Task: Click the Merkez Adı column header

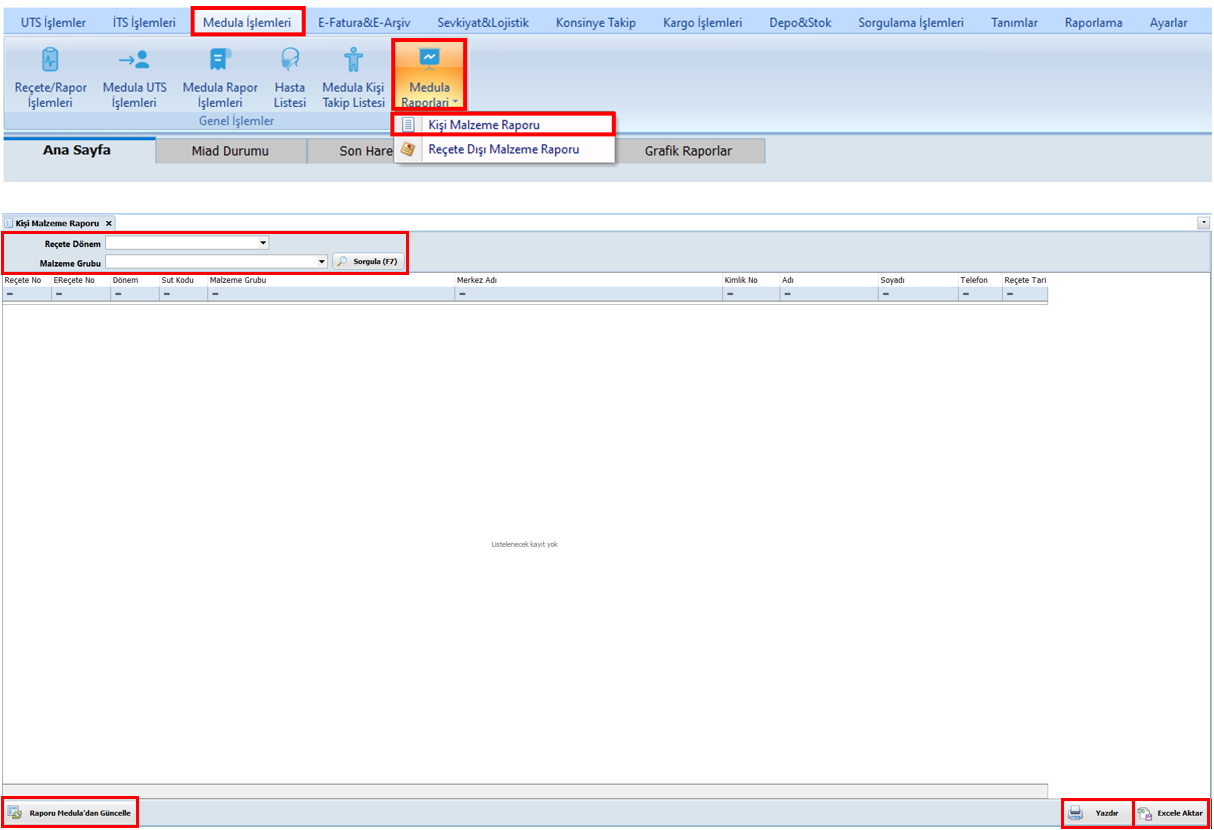Action: [x=588, y=281]
